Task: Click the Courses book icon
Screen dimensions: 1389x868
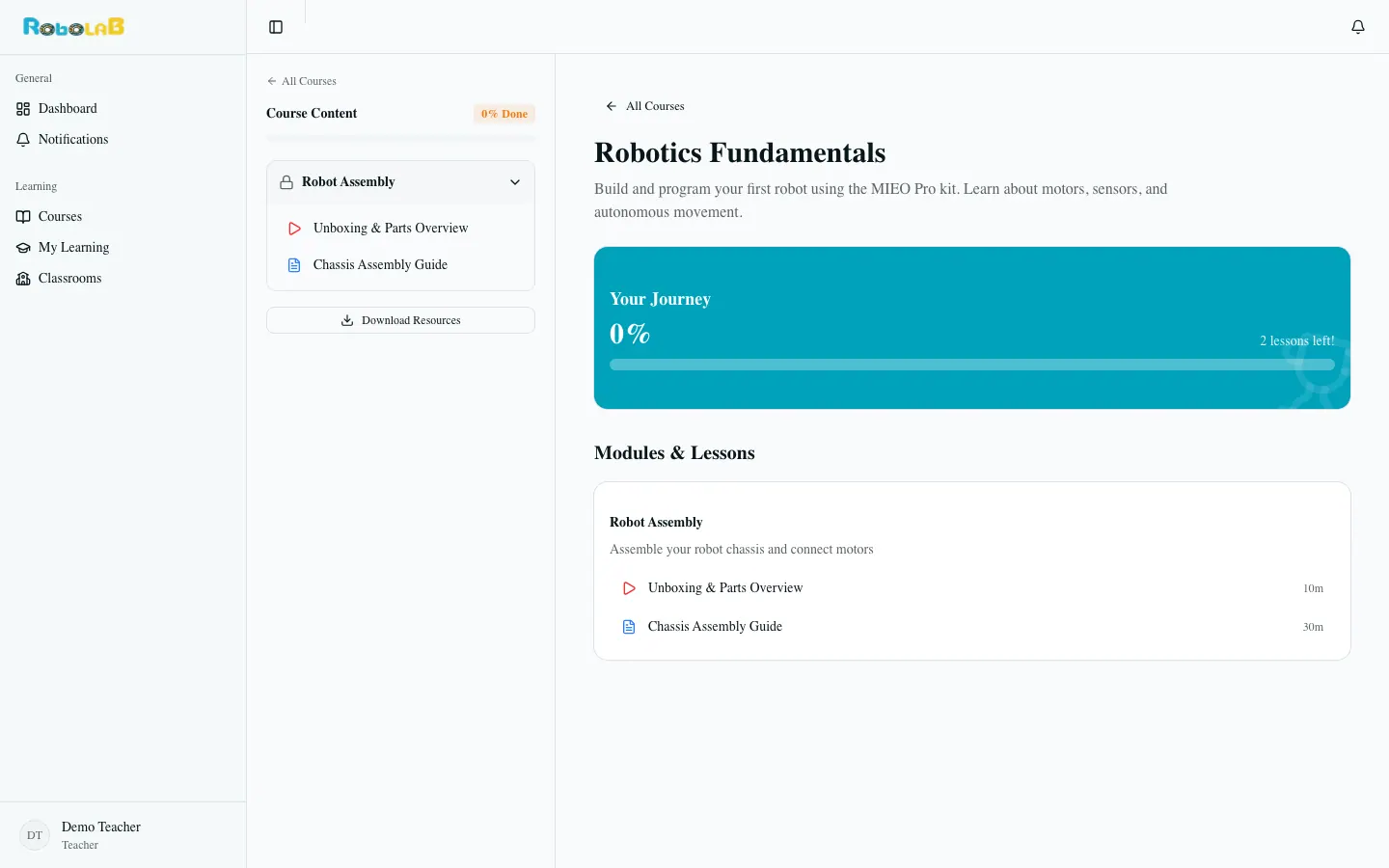Action: click(x=23, y=217)
